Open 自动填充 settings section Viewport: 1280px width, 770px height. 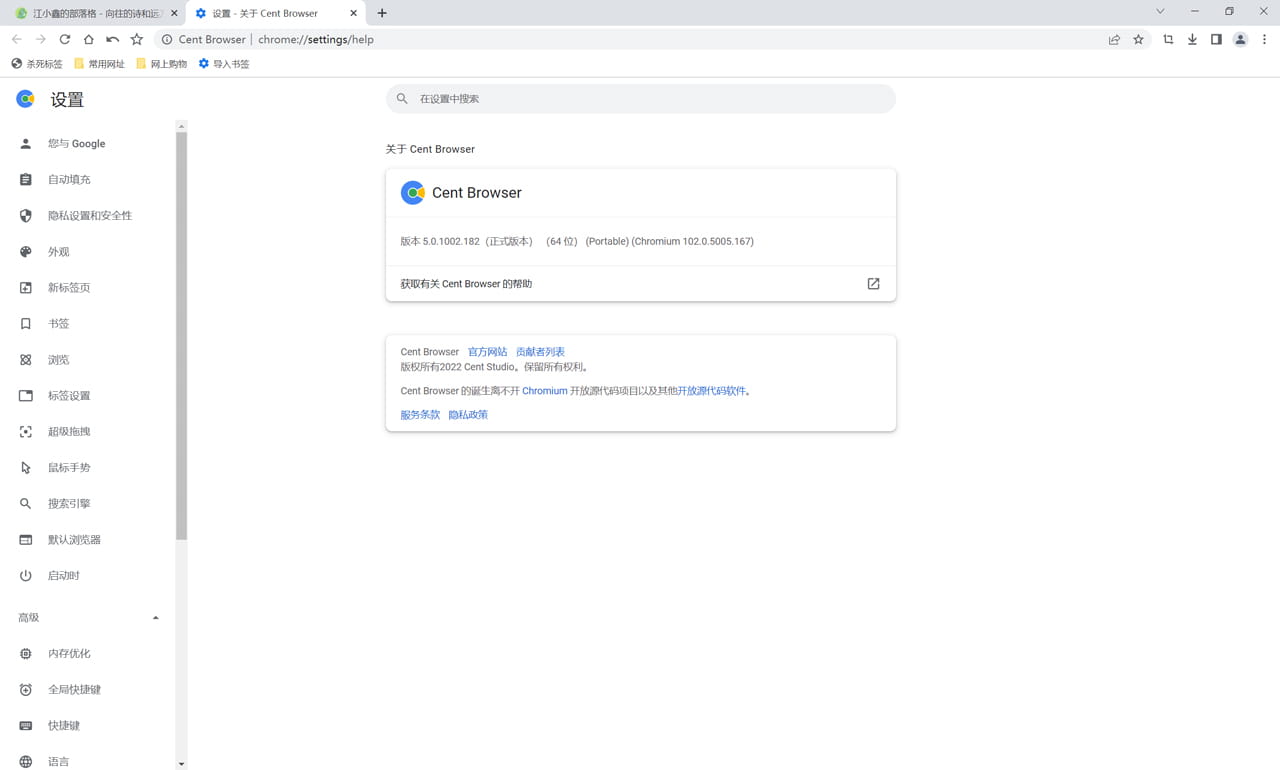tap(87, 180)
